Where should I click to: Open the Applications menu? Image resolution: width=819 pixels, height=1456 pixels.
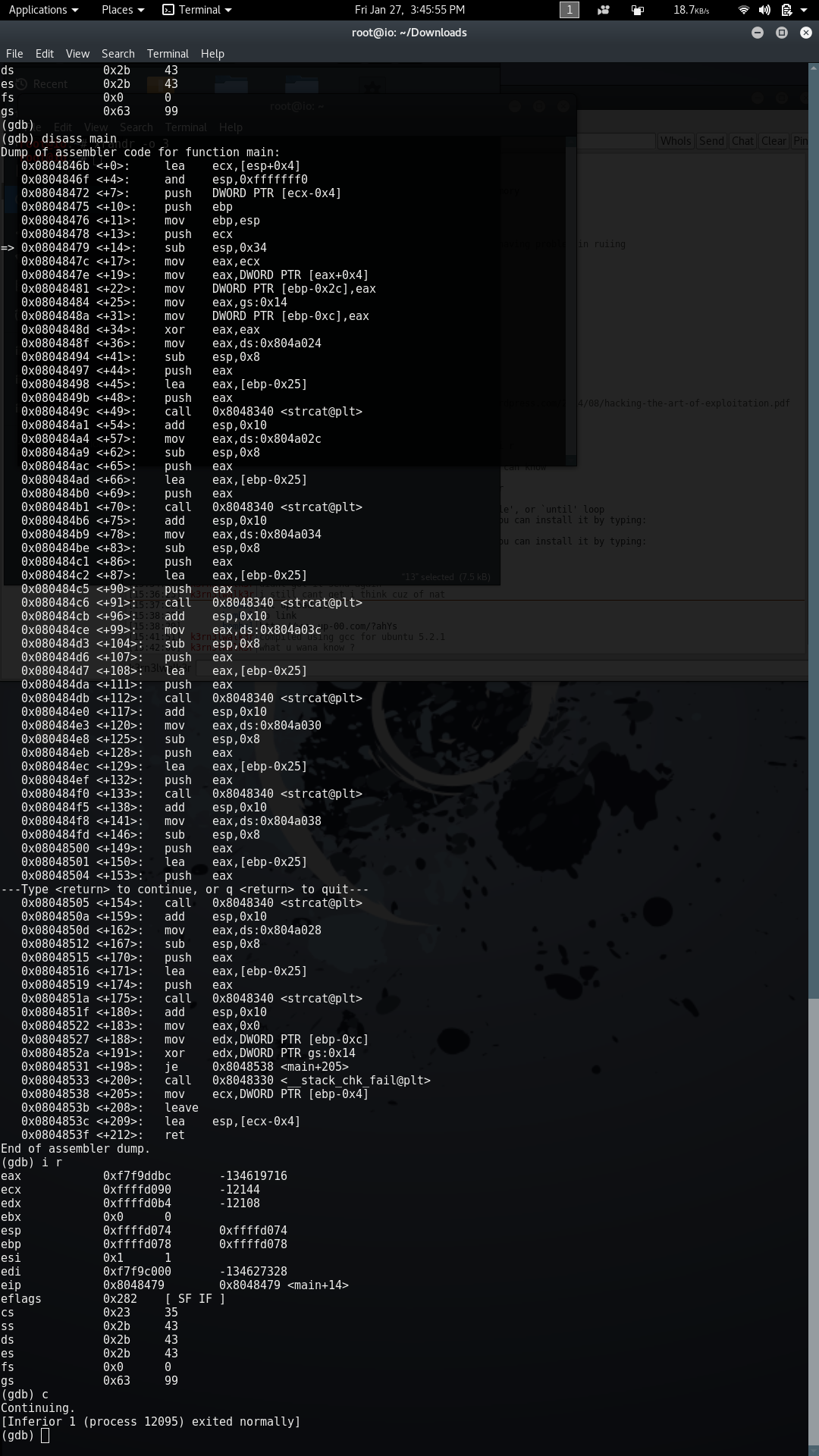pyautogui.click(x=43, y=10)
